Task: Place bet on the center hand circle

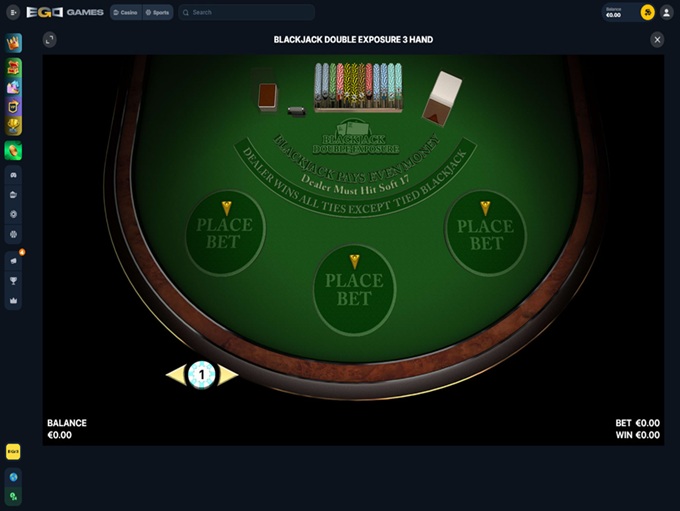Action: coord(354,289)
